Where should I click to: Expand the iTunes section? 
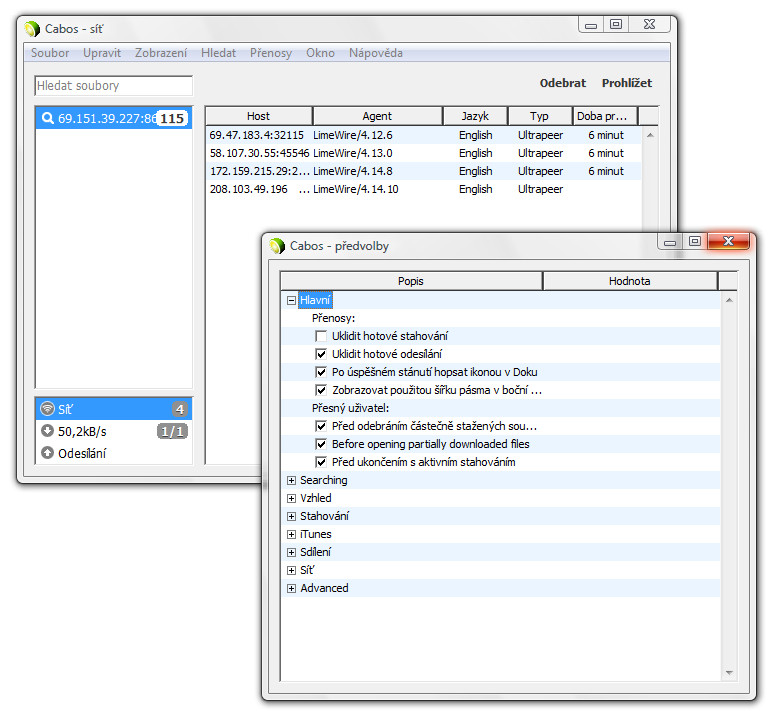click(x=291, y=535)
